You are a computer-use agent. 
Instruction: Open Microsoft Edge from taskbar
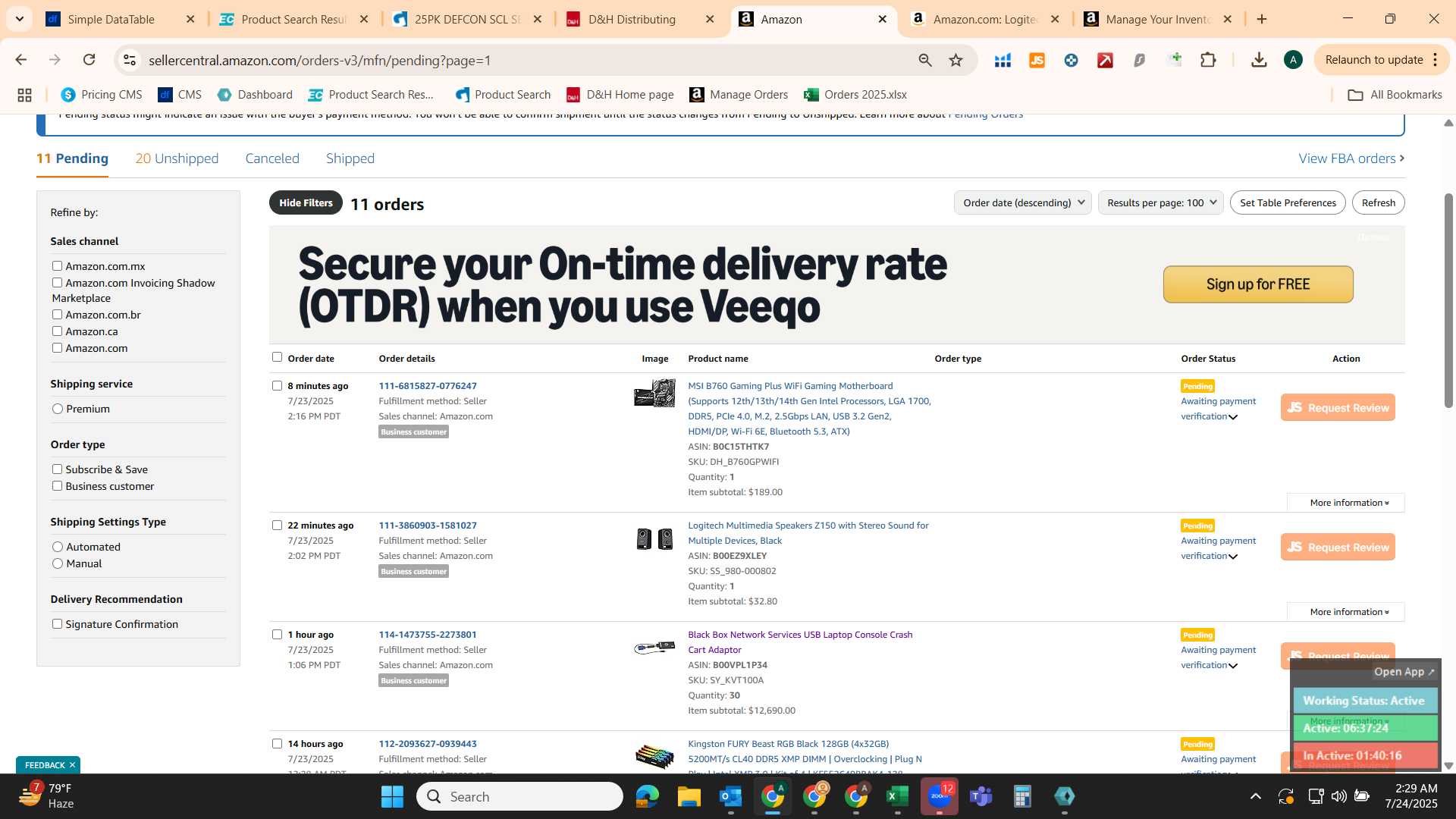tap(647, 796)
